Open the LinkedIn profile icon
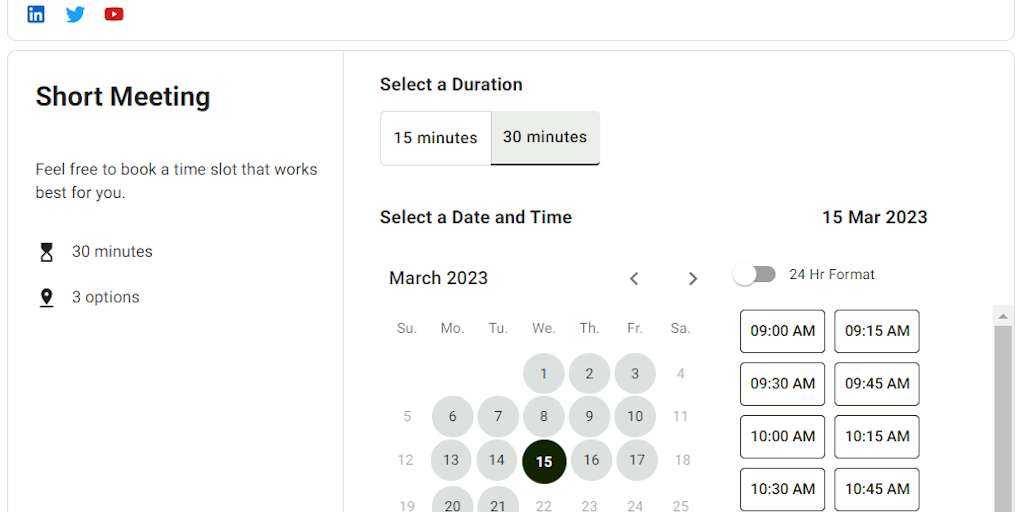 (36, 14)
